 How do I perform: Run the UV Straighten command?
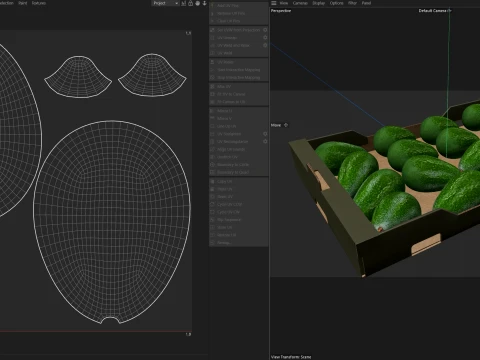(236, 134)
